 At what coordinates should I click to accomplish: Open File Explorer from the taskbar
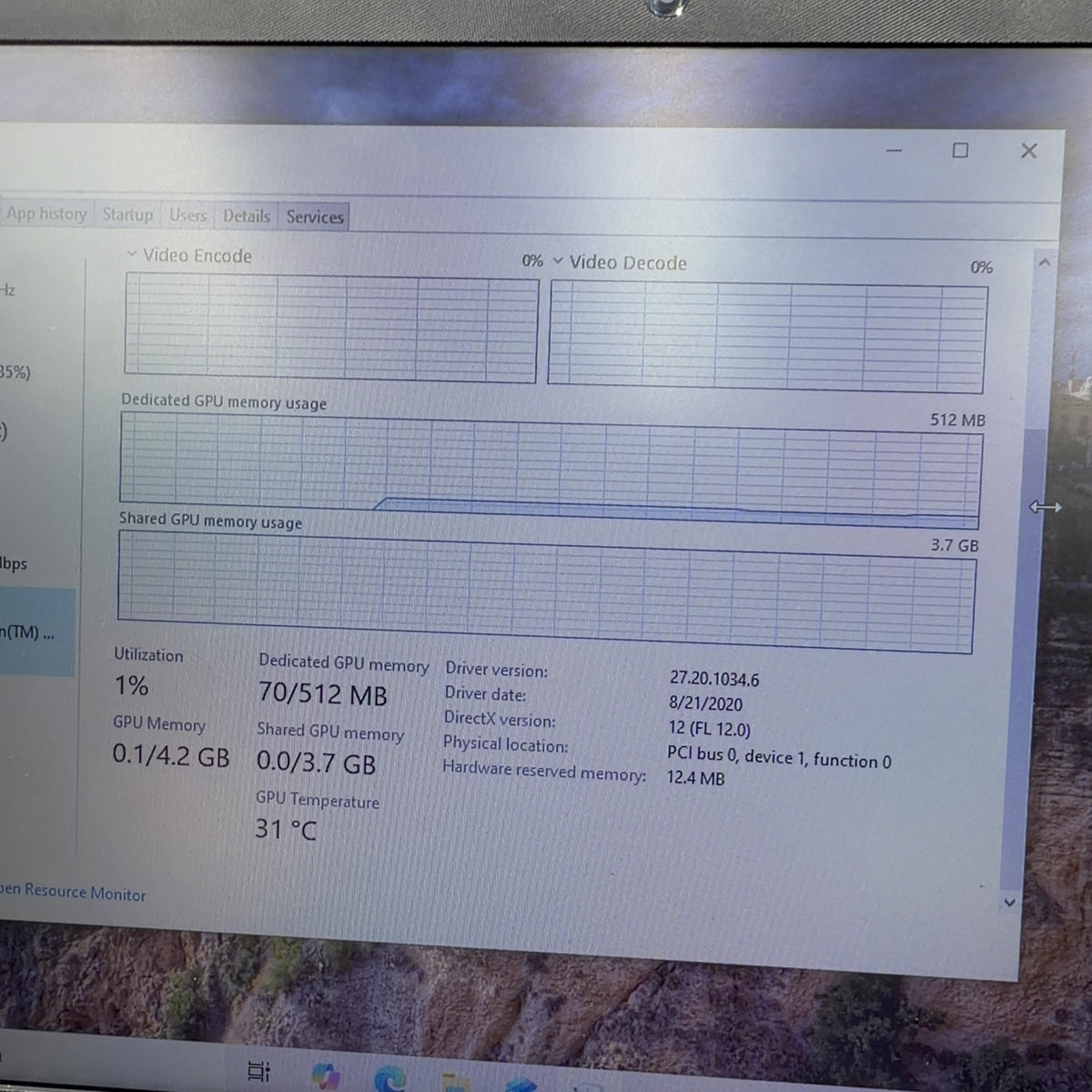(x=455, y=1083)
